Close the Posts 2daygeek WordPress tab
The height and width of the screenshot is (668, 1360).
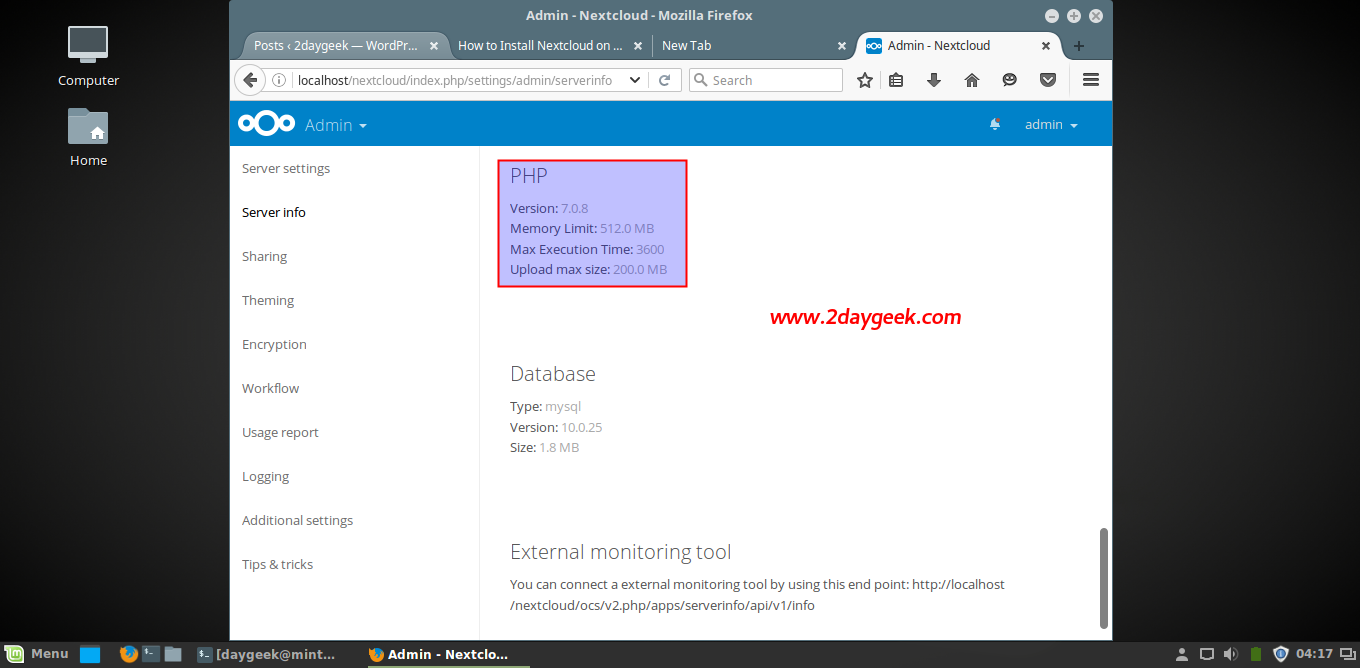[433, 46]
